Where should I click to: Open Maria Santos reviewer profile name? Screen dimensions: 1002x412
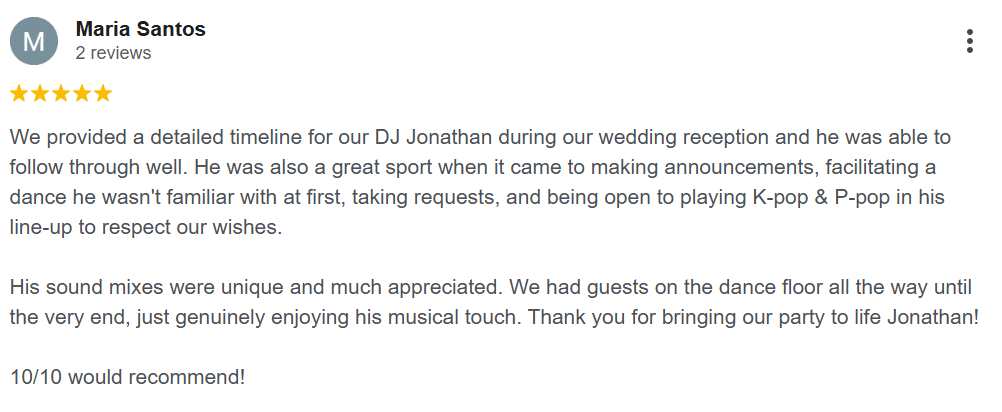pyautogui.click(x=141, y=29)
